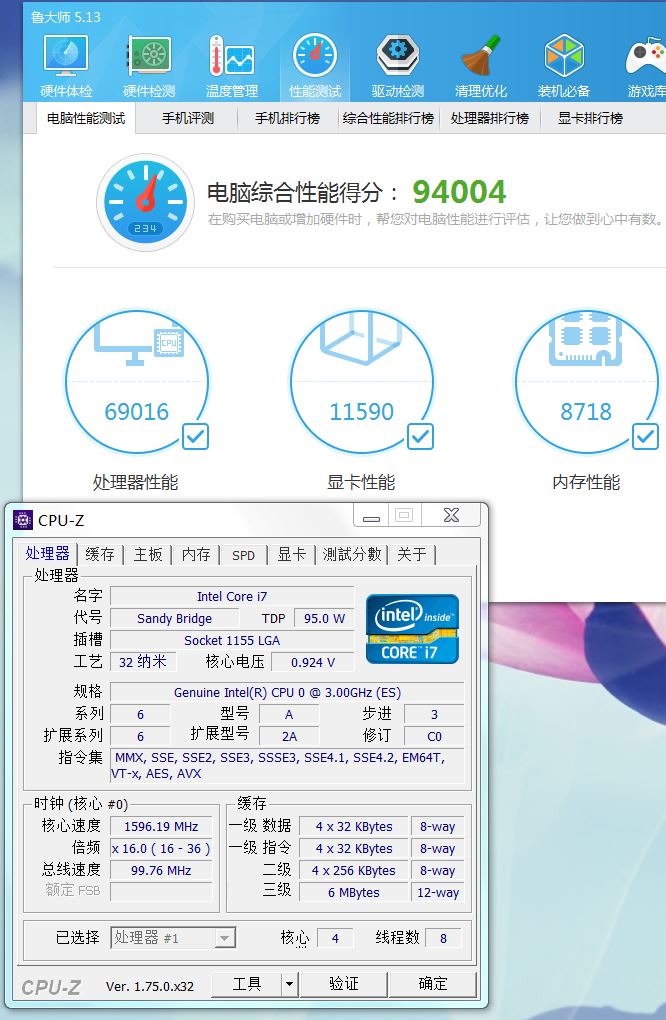This screenshot has width=666, height=1020.
Task: Click the 验证 button in CPU-Z
Action: coord(344,984)
